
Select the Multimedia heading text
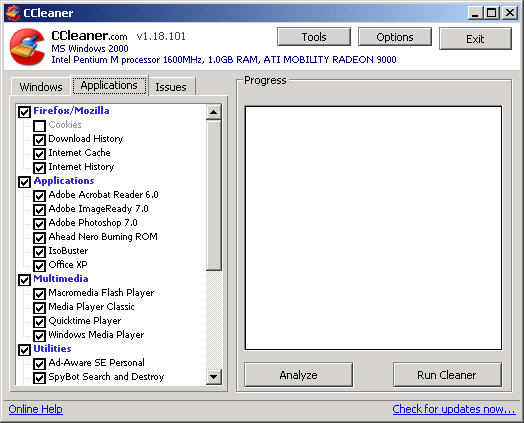point(61,279)
